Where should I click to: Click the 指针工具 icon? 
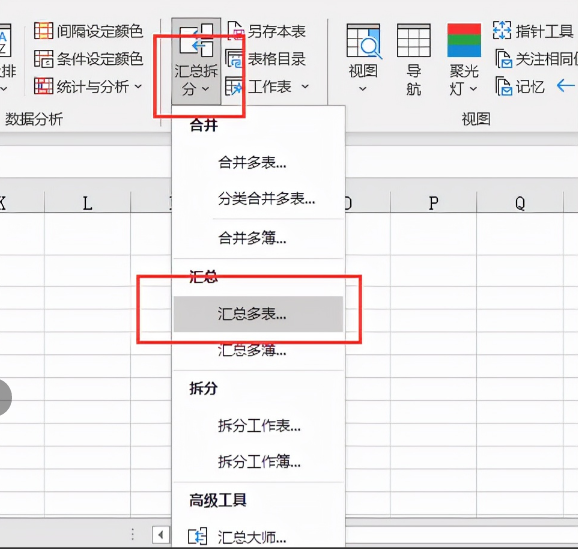[502, 30]
